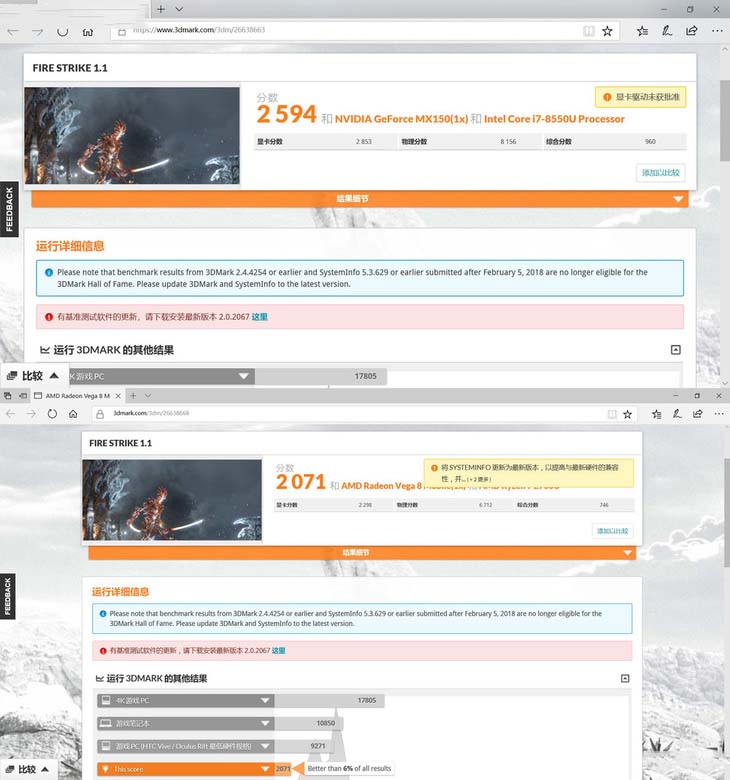Go forward in bottom browser window

point(31,414)
